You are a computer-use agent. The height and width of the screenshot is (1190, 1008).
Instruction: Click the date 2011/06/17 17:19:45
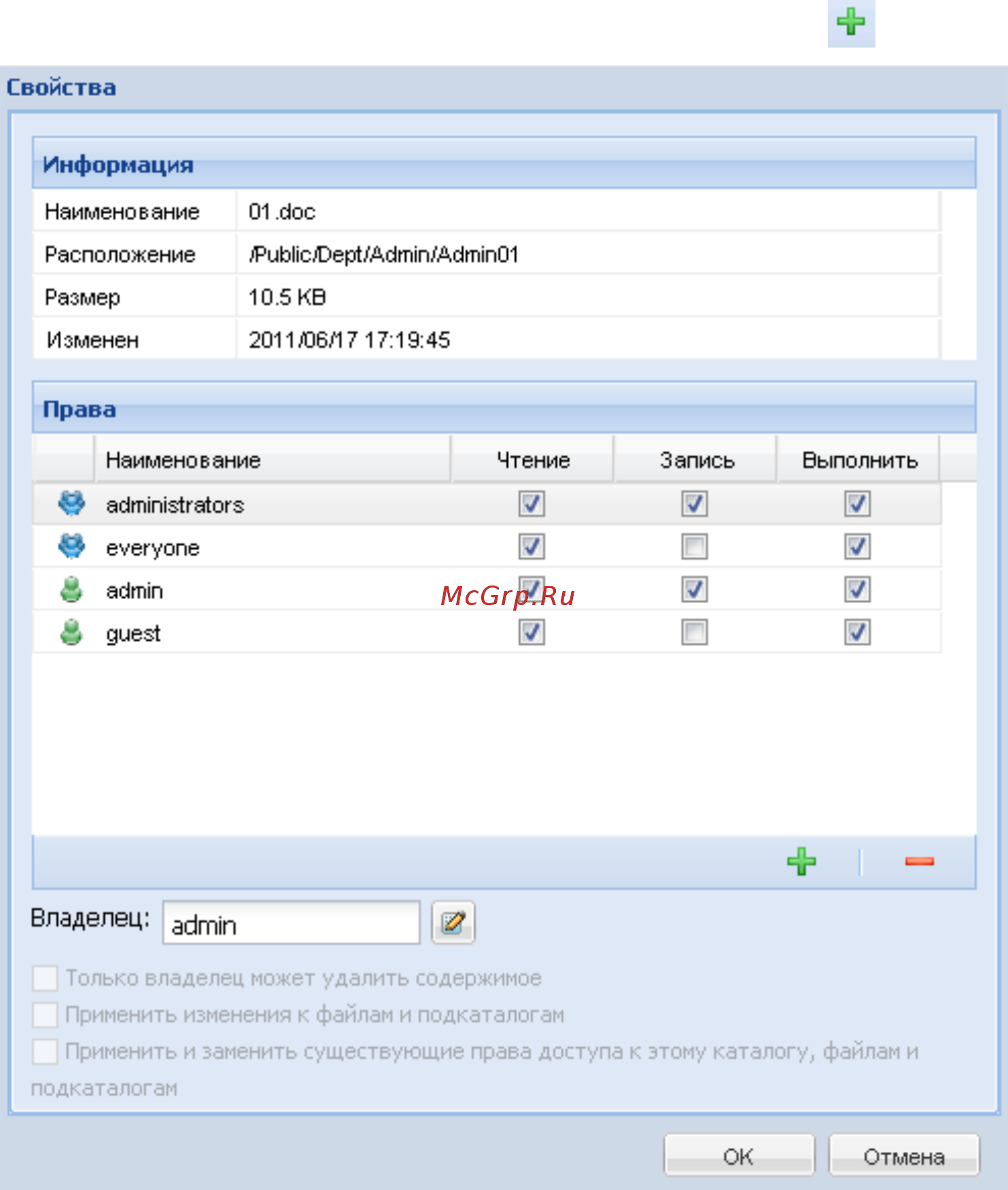click(349, 340)
